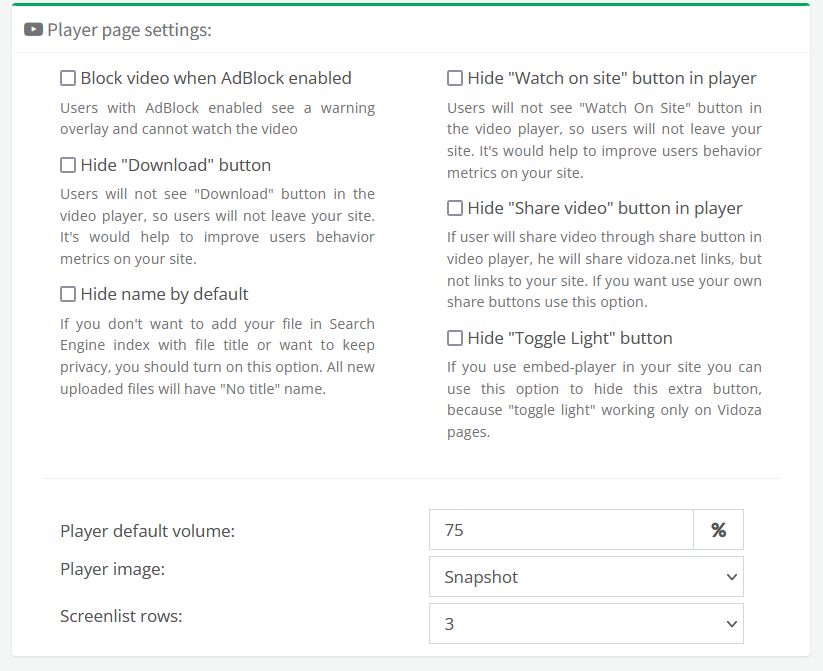Click the percent sign beside volume field
Image resolution: width=823 pixels, height=671 pixels.
point(718,530)
